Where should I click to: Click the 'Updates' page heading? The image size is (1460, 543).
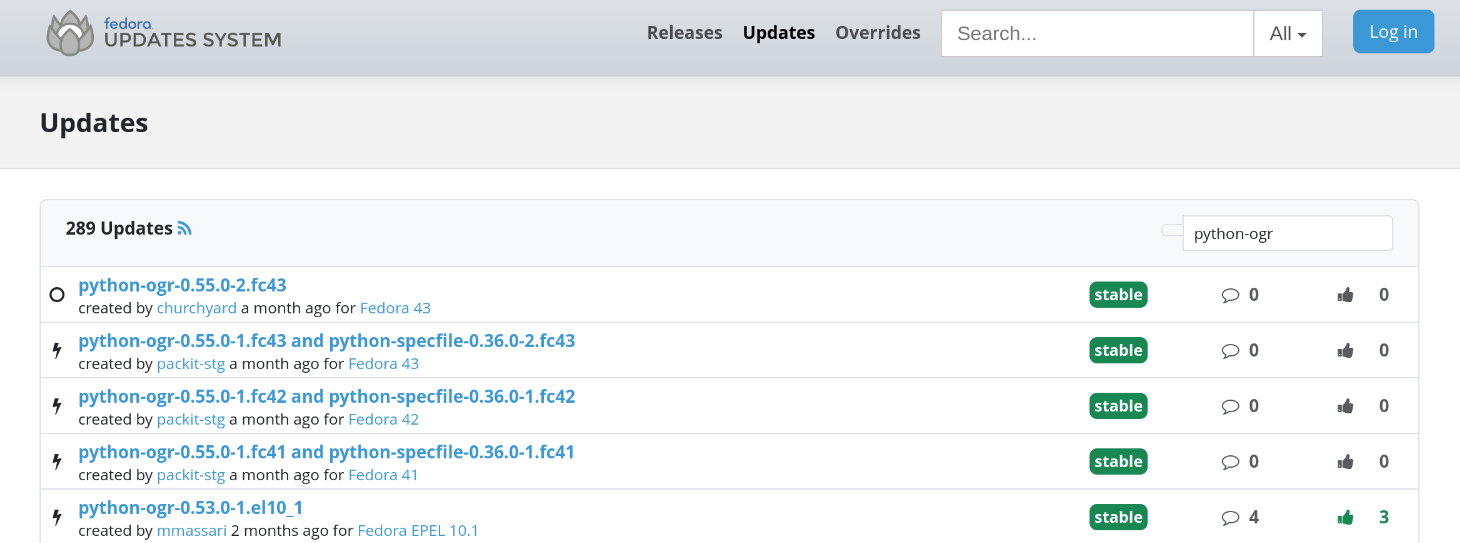(94, 123)
